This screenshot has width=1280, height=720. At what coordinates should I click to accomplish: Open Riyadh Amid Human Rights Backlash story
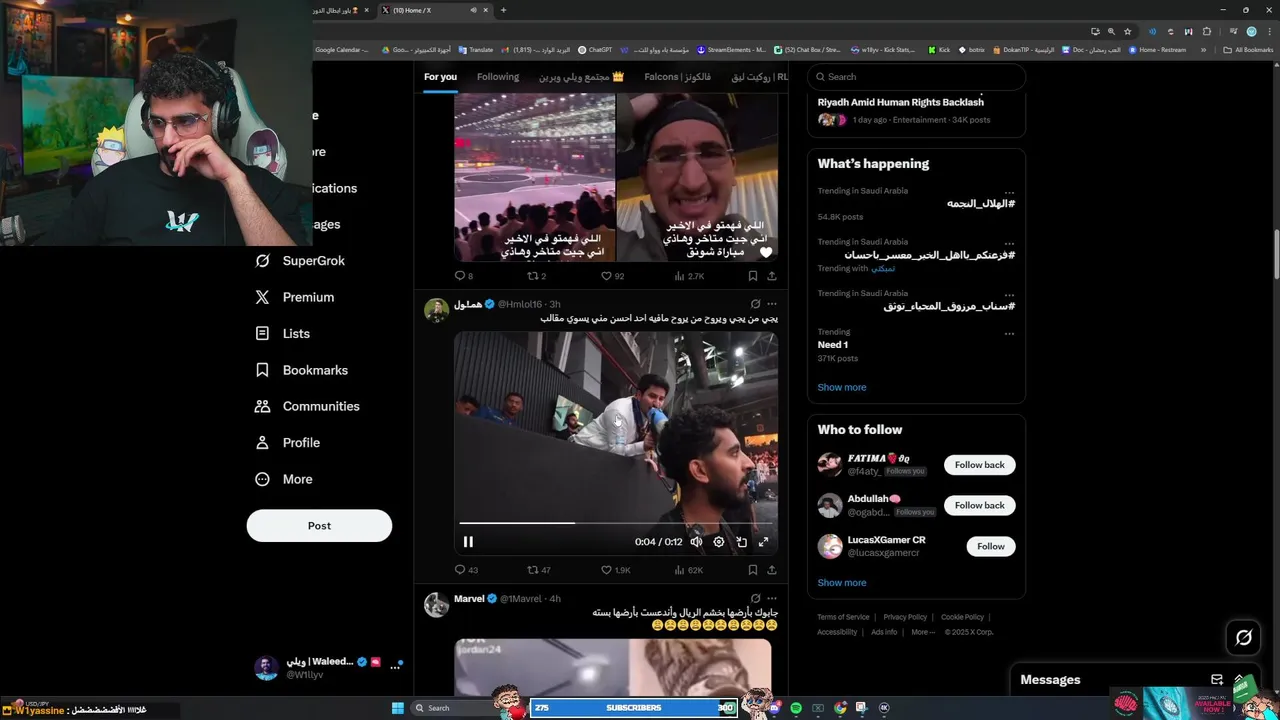900,102
